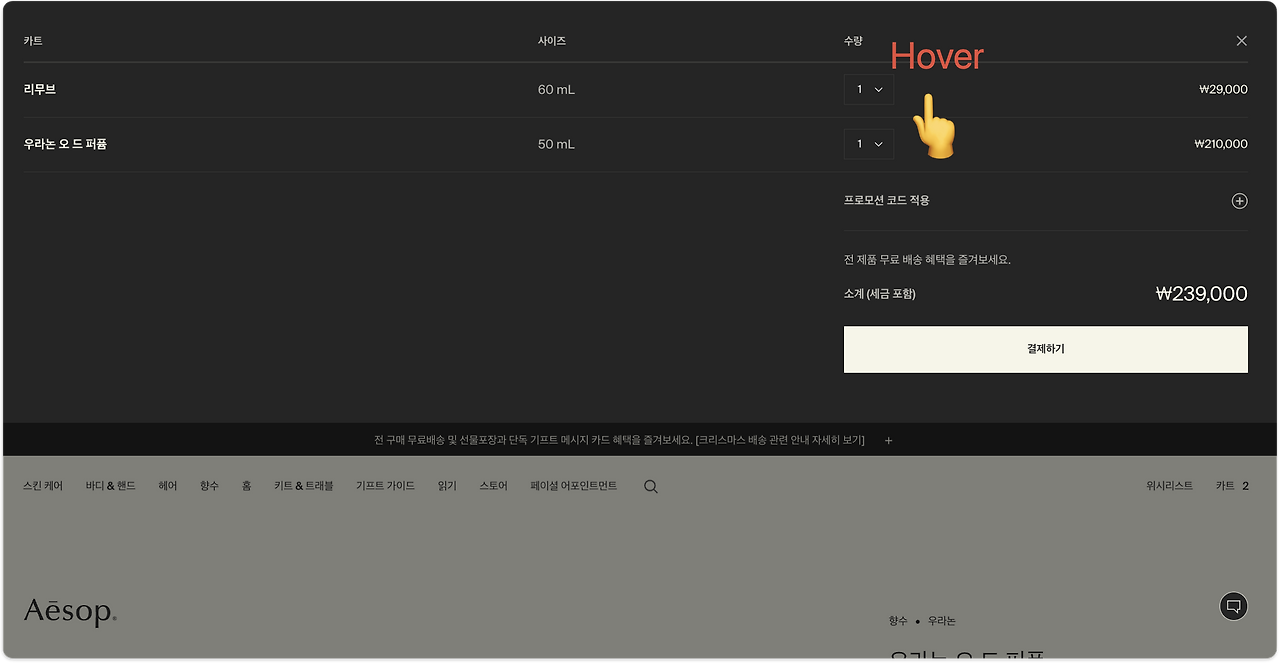Open 카트 2 in navigation
The width and height of the screenshot is (1280, 664).
[x=1232, y=486]
